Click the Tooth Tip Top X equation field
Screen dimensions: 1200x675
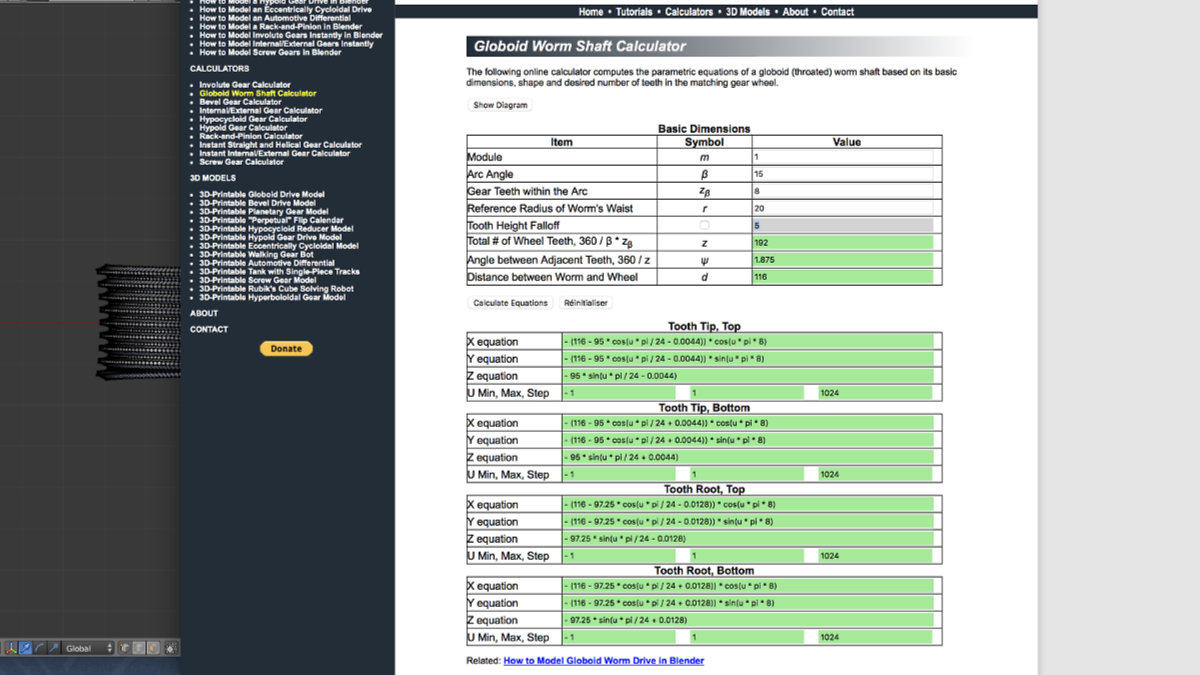tap(747, 341)
